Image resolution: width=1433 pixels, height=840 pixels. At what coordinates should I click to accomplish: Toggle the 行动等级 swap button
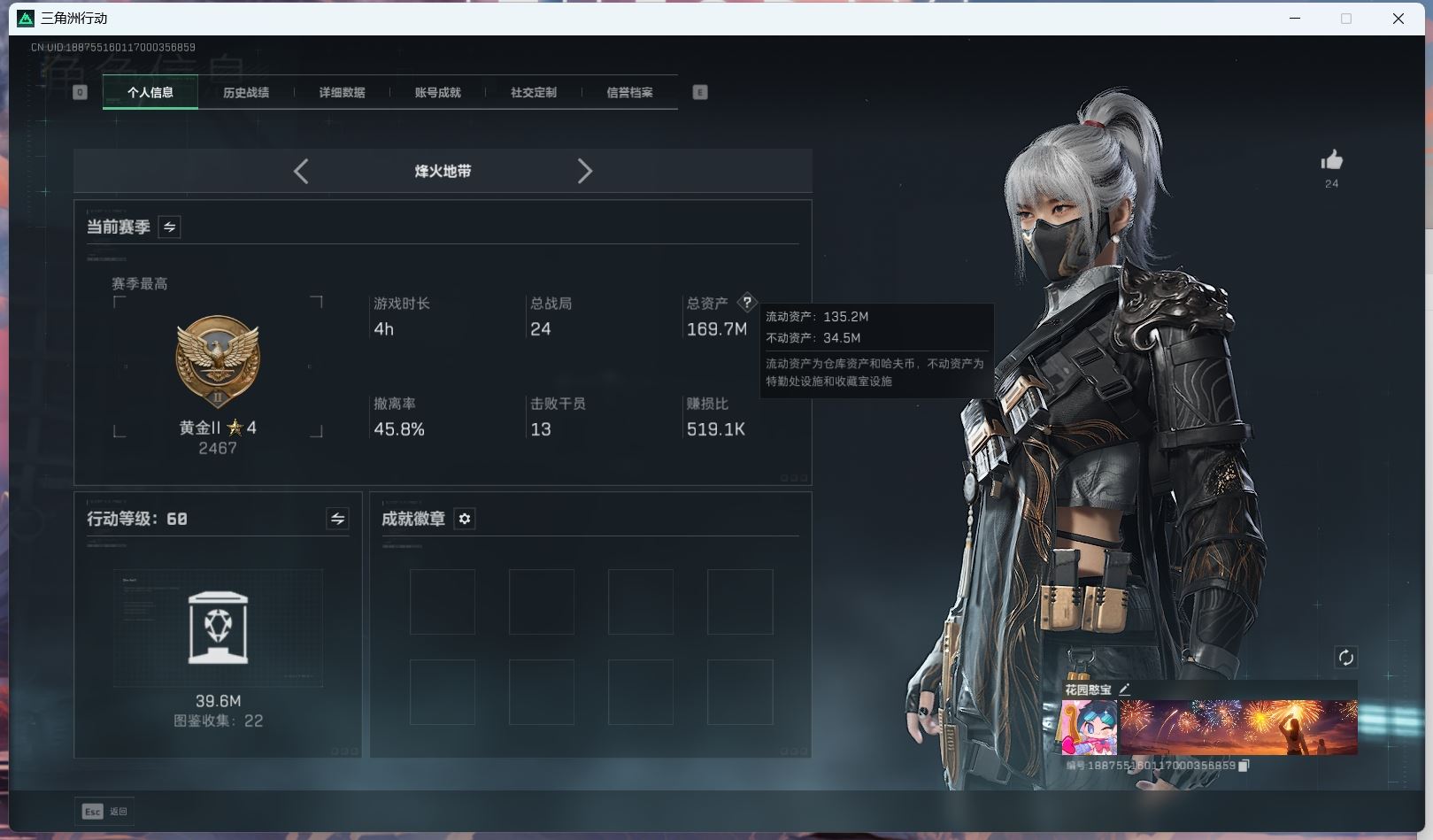click(x=337, y=519)
